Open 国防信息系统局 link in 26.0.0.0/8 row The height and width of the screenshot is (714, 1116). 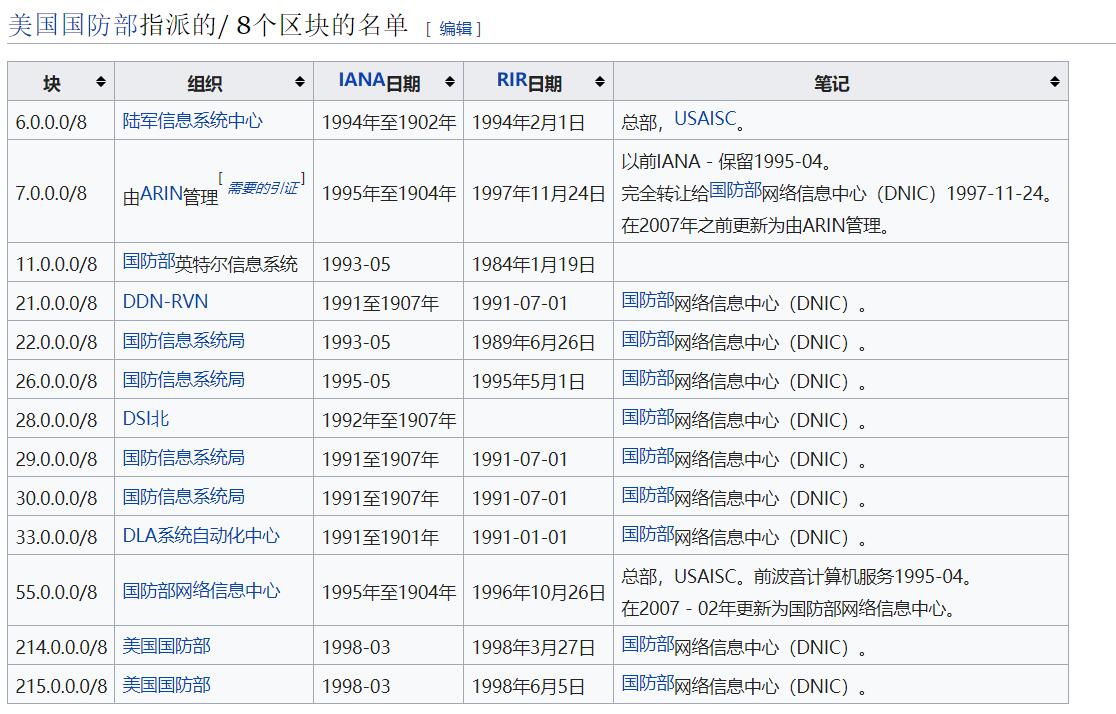coord(184,379)
